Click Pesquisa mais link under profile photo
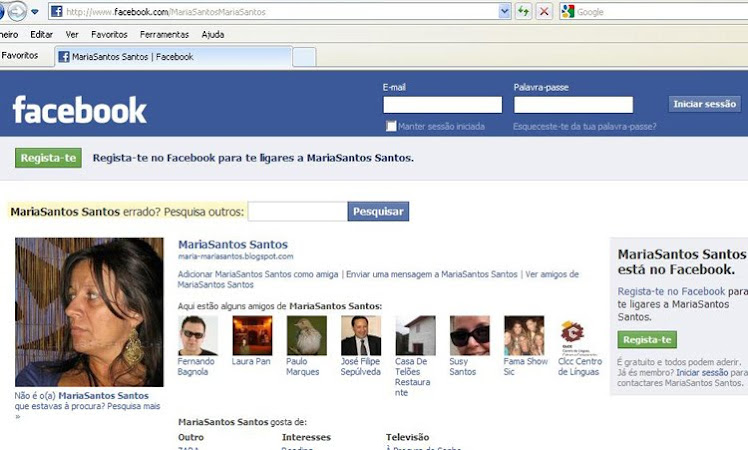 point(134,406)
